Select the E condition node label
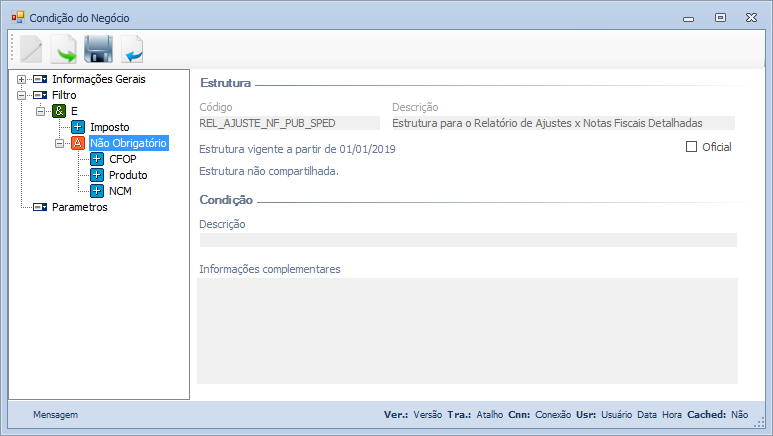Screen dimensions: 773x436 74,111
